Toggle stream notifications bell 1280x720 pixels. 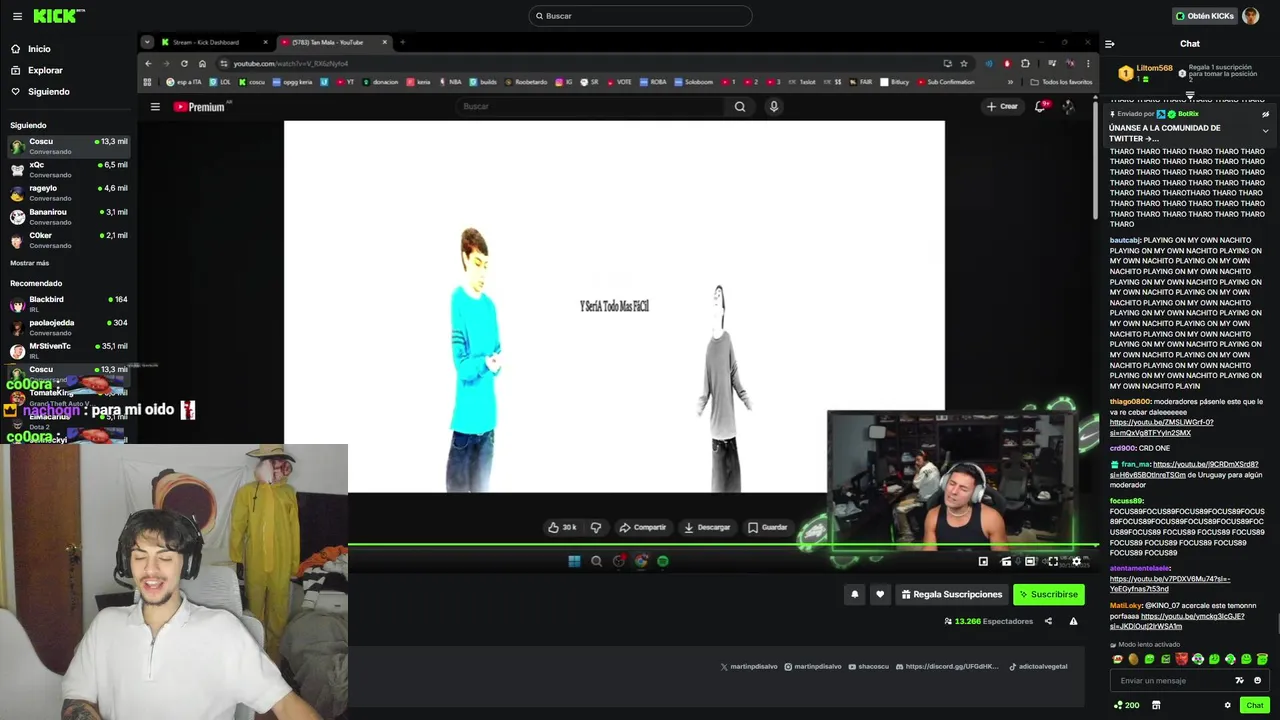click(x=854, y=594)
